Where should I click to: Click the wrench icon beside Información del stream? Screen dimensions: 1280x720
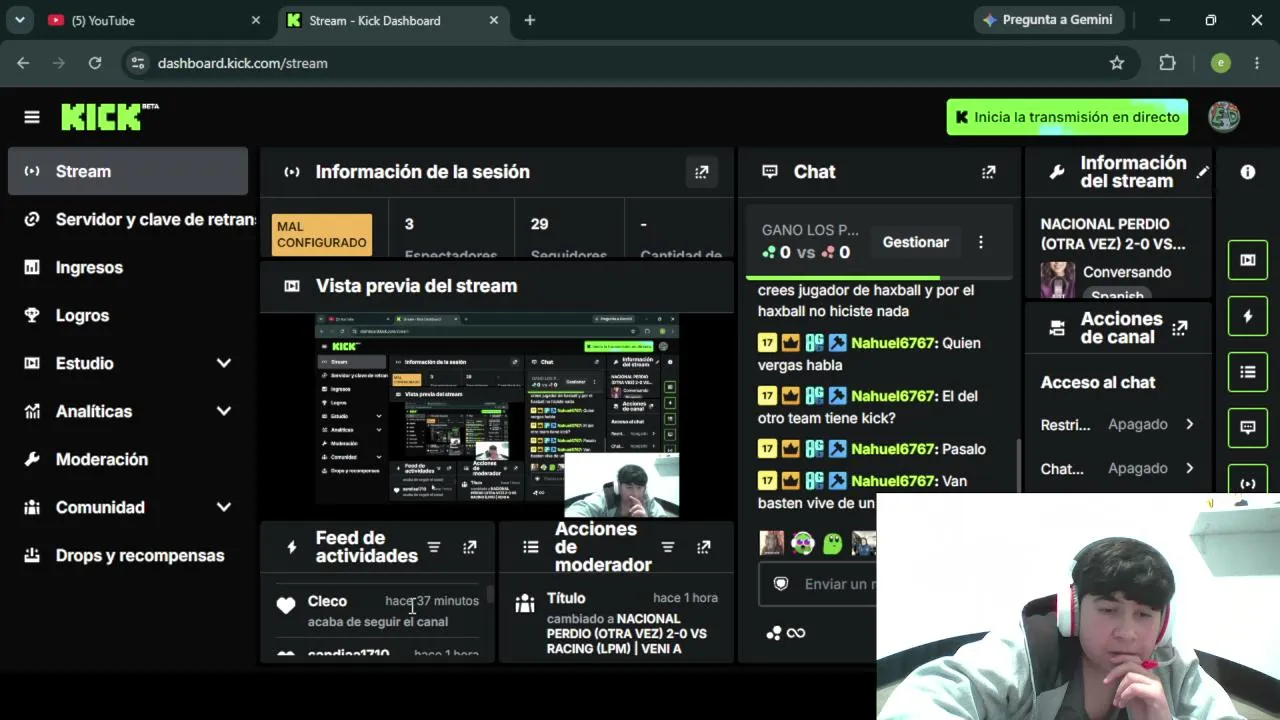pos(1057,172)
